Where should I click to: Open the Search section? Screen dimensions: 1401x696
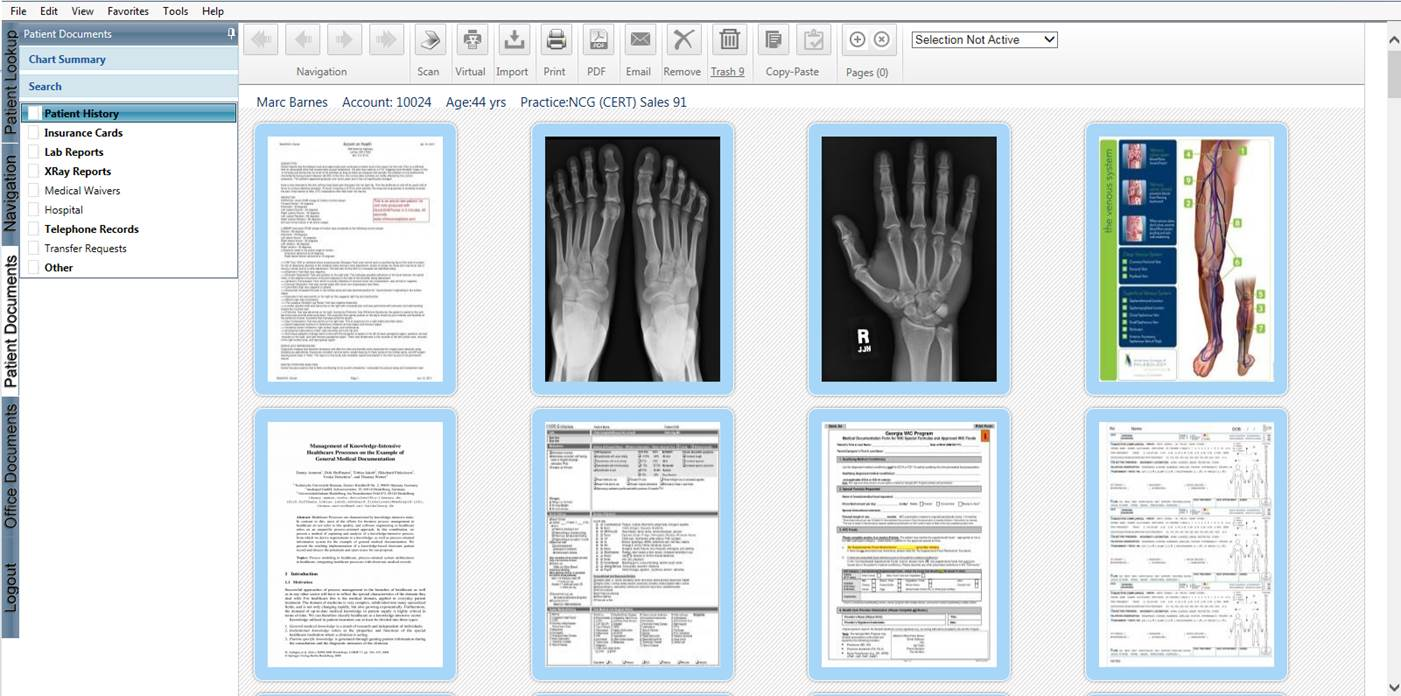coord(129,87)
